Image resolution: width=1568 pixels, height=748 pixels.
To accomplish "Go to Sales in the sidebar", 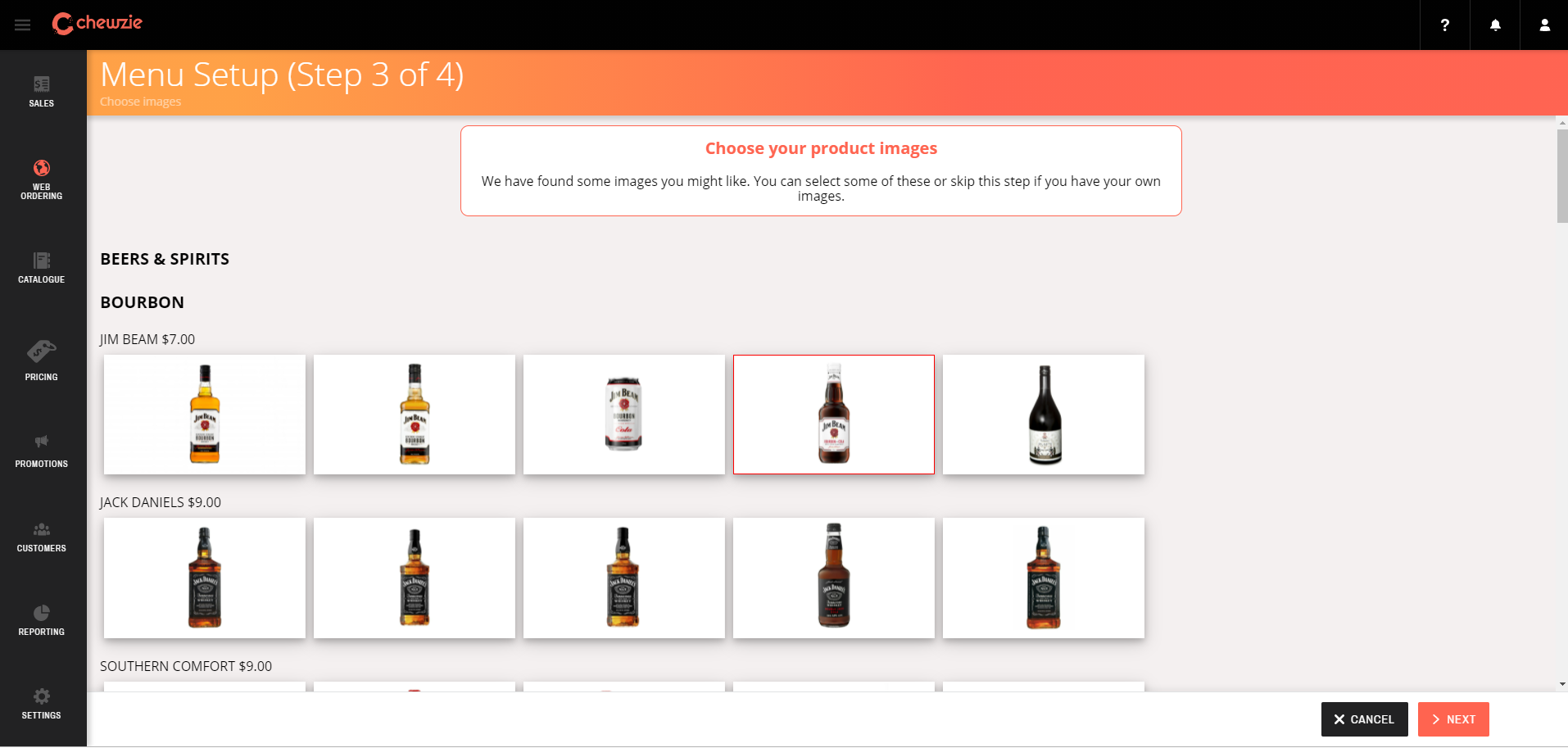I will (x=42, y=92).
